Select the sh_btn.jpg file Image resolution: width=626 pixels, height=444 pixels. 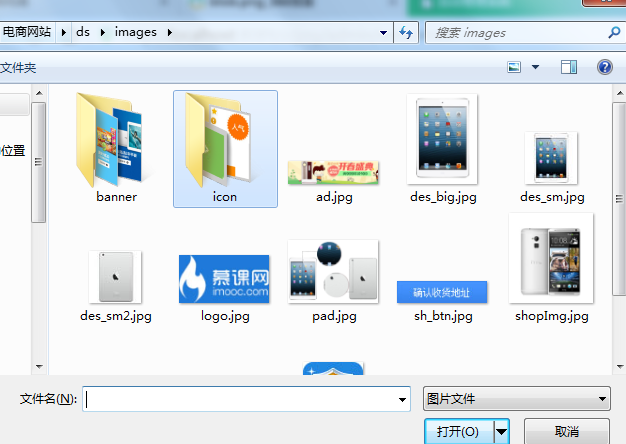(x=442, y=292)
